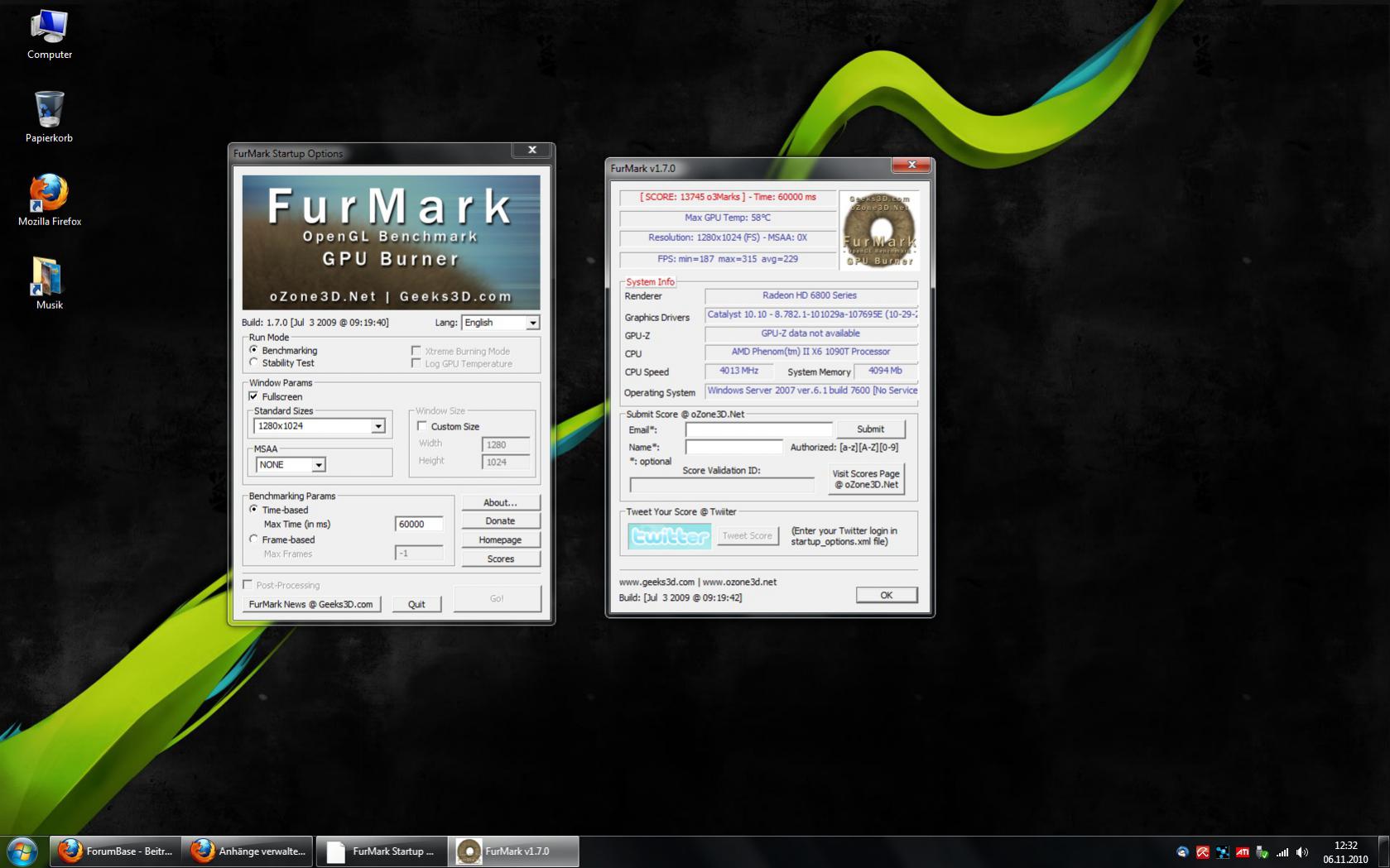The height and width of the screenshot is (868, 1390).
Task: Switch to the Anhänge verwalten Firefox taskbar window
Action: (248, 851)
